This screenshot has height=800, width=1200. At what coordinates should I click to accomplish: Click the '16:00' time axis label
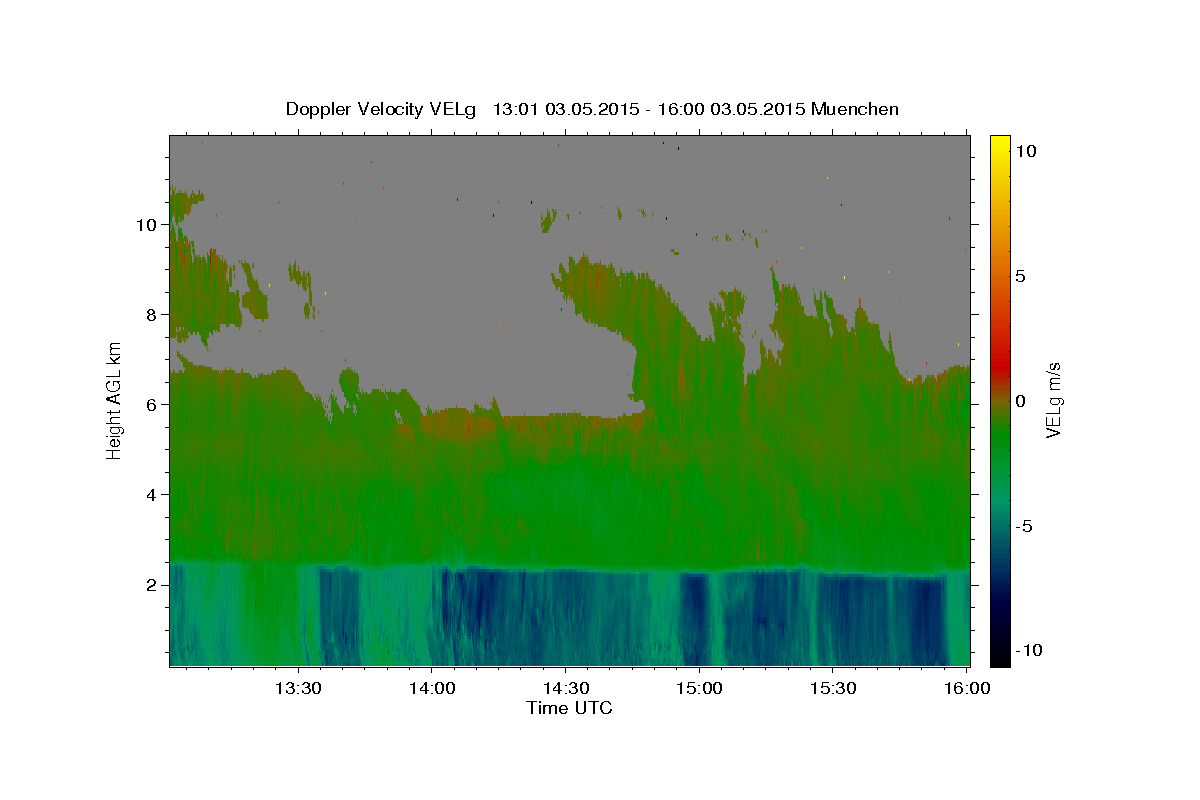[x=967, y=688]
